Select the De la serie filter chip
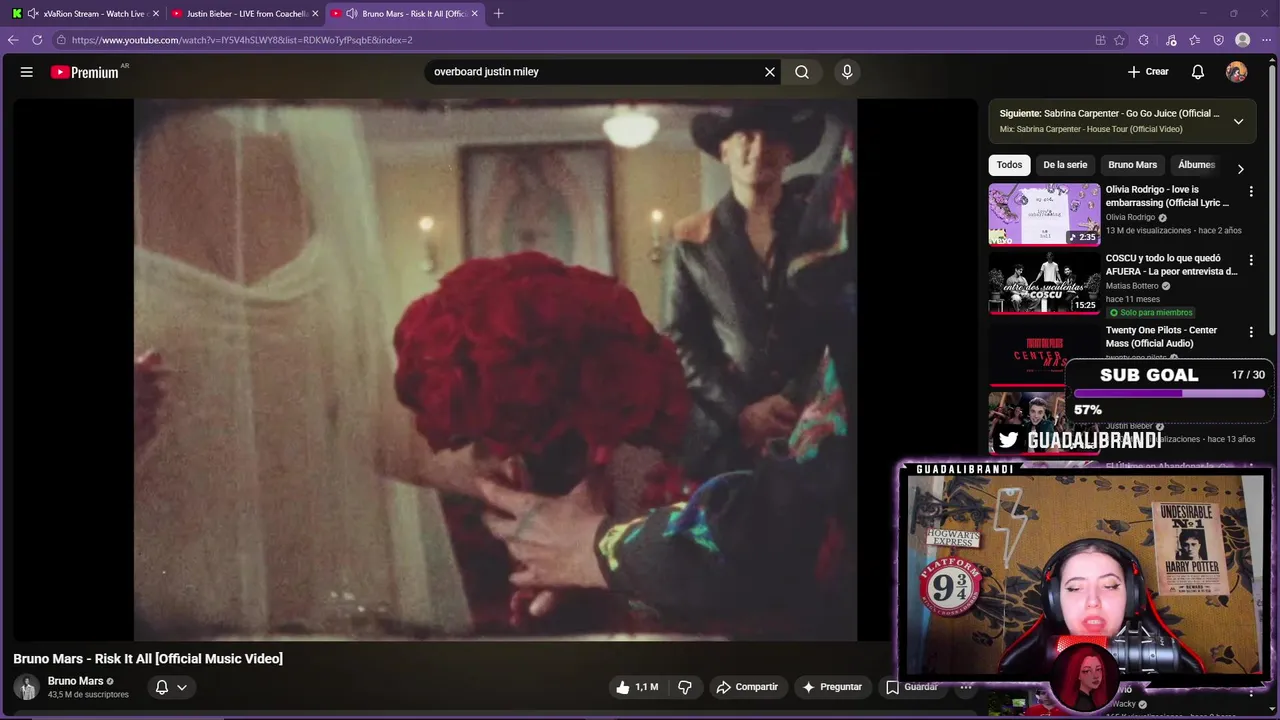This screenshot has width=1280, height=720. click(1065, 165)
